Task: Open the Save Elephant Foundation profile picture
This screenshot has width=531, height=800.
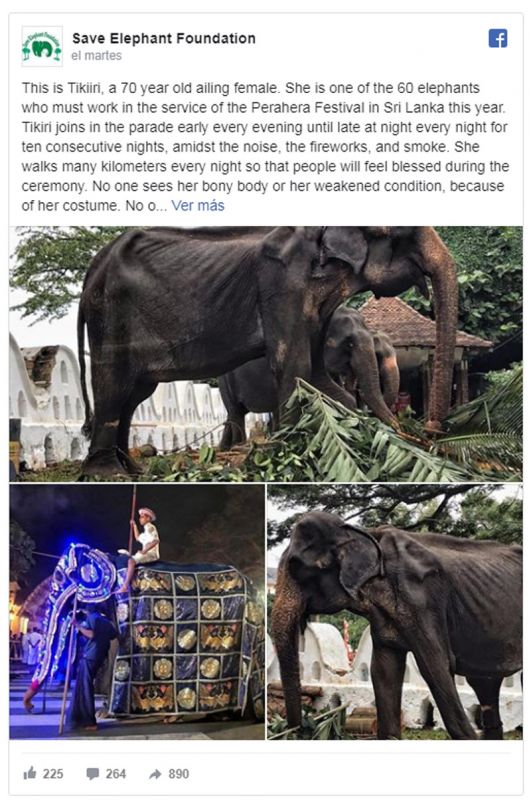Action: coord(42,46)
